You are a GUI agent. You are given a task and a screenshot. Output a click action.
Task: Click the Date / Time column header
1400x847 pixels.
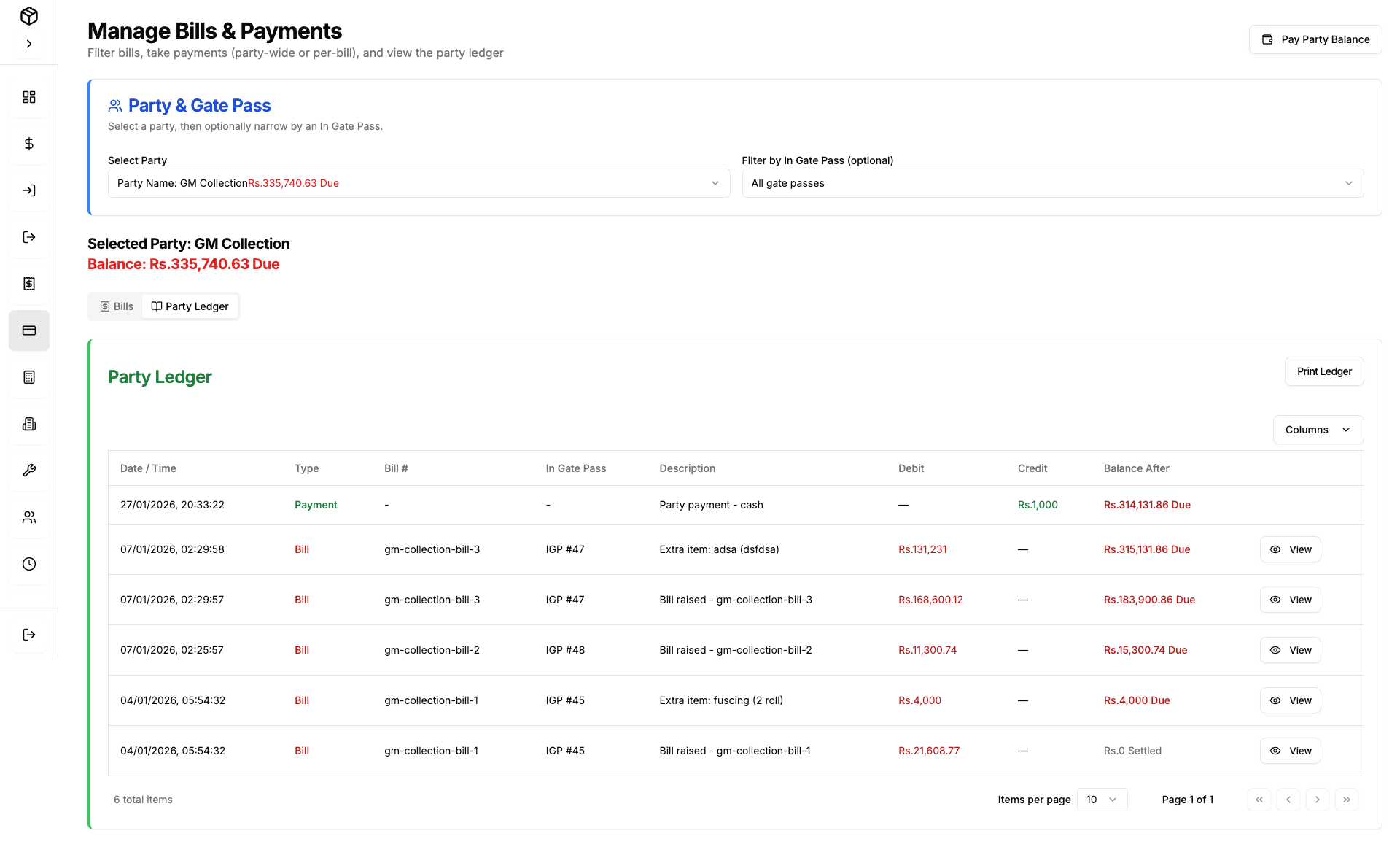pos(148,468)
